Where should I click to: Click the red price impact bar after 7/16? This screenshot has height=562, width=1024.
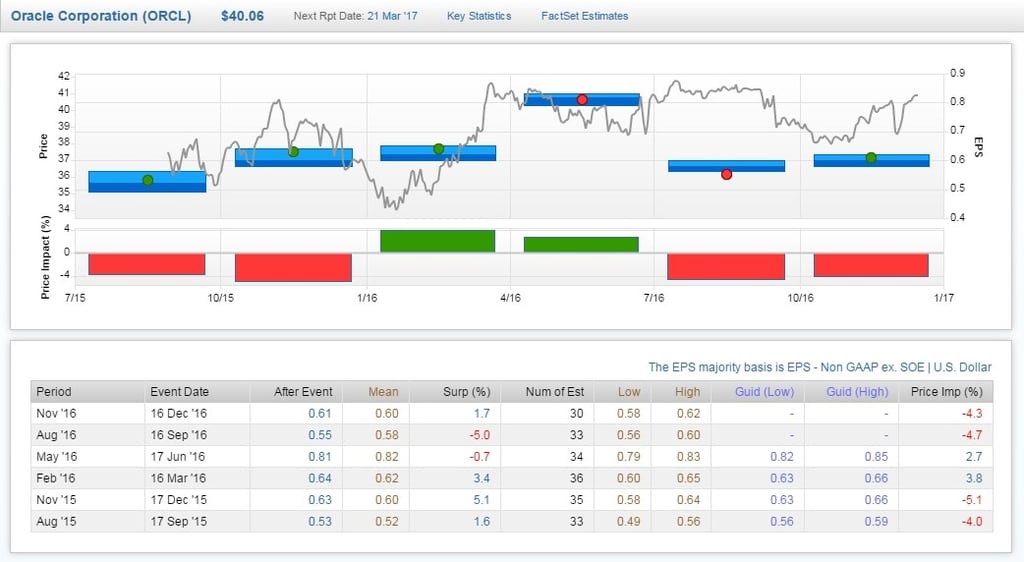click(726, 266)
